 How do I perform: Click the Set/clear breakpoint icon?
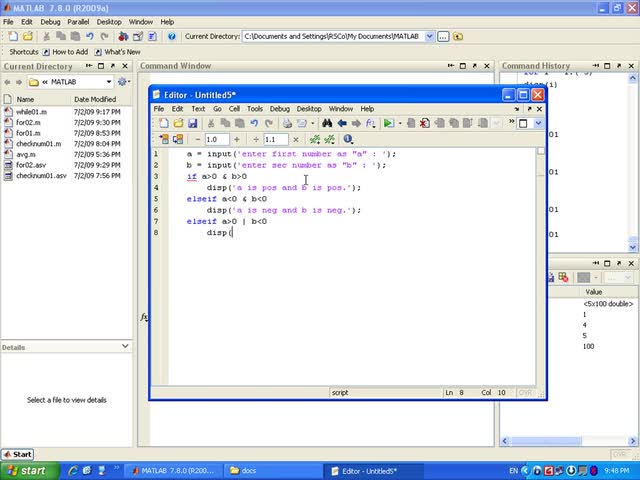(x=410, y=124)
